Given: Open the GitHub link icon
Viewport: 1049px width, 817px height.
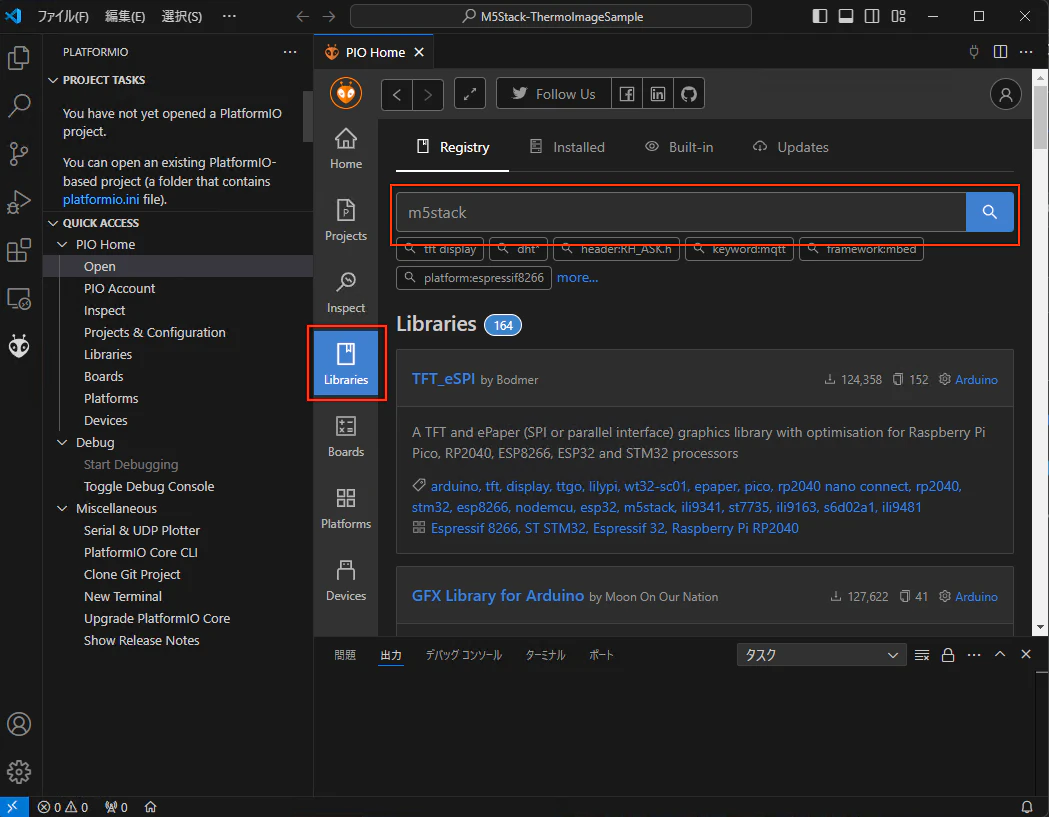Looking at the screenshot, I should 689,94.
